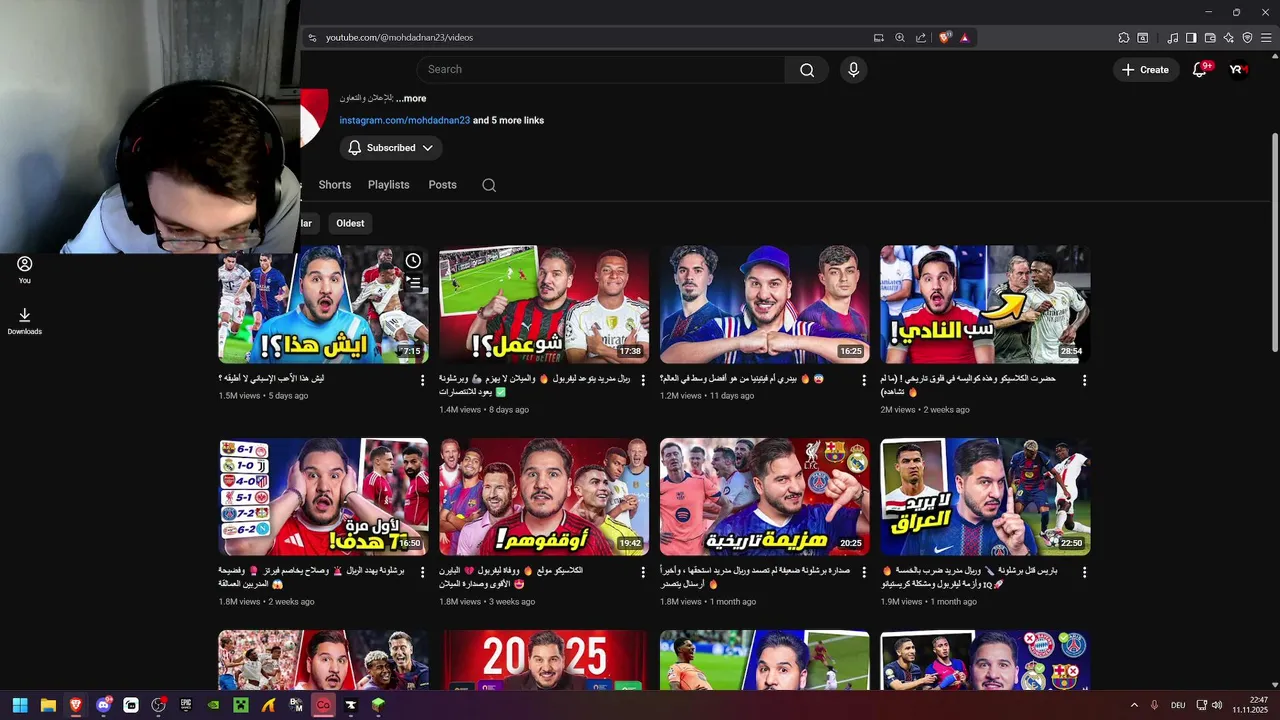Open the three-dot menu for the 1.5M views video

click(x=423, y=380)
